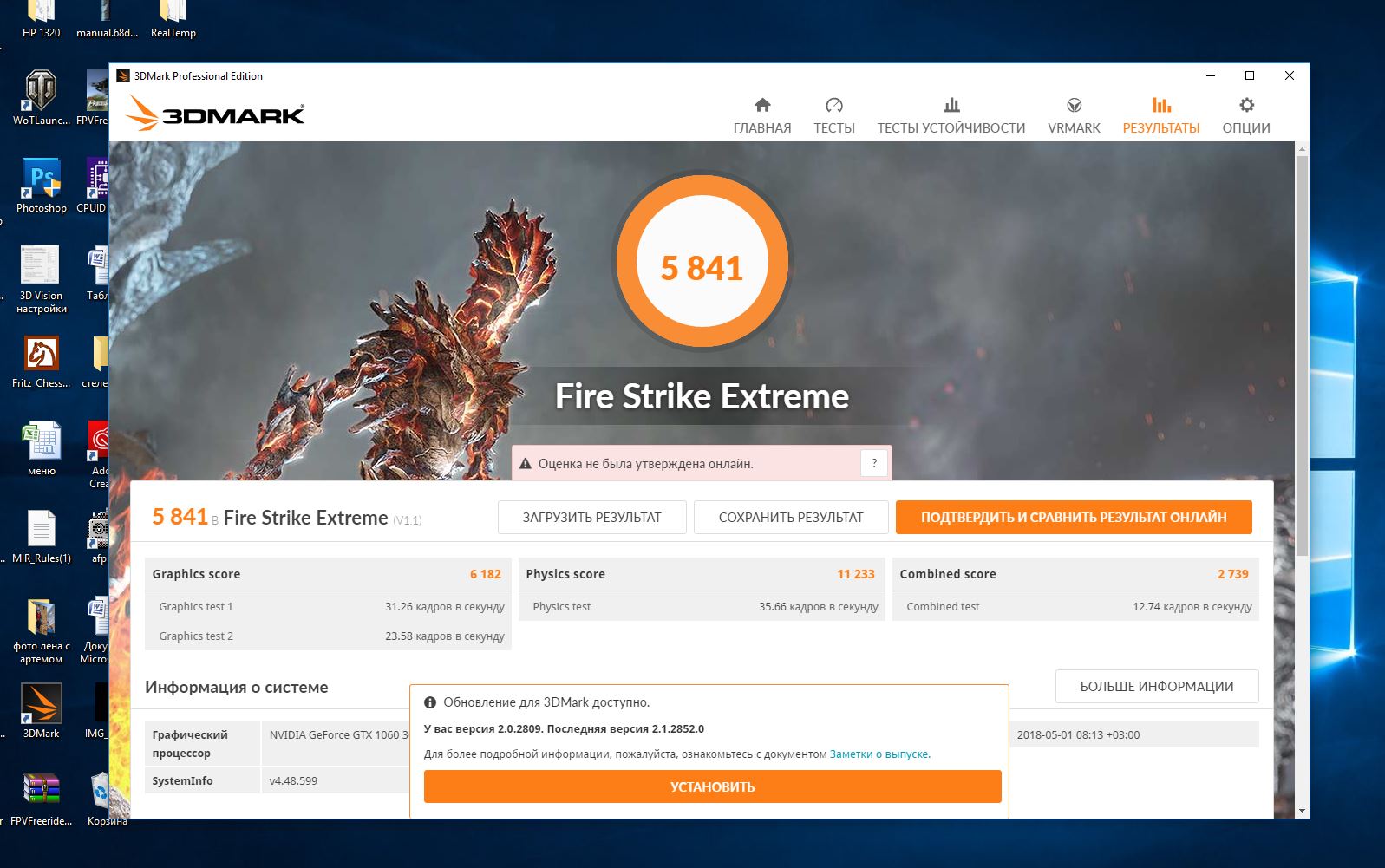Open the ТЕСТЫ benchmarks tab

[x=834, y=116]
